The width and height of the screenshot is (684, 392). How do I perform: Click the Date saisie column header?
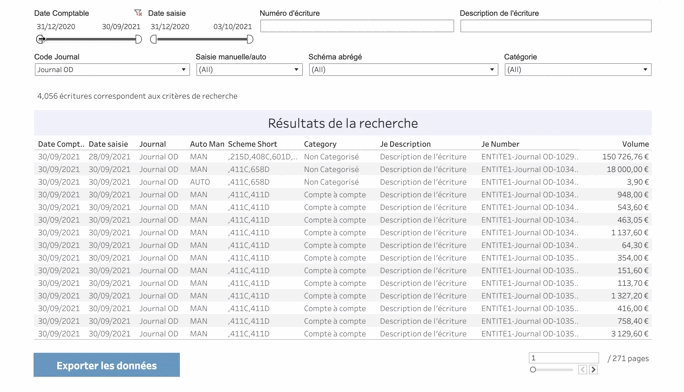pyautogui.click(x=108, y=144)
